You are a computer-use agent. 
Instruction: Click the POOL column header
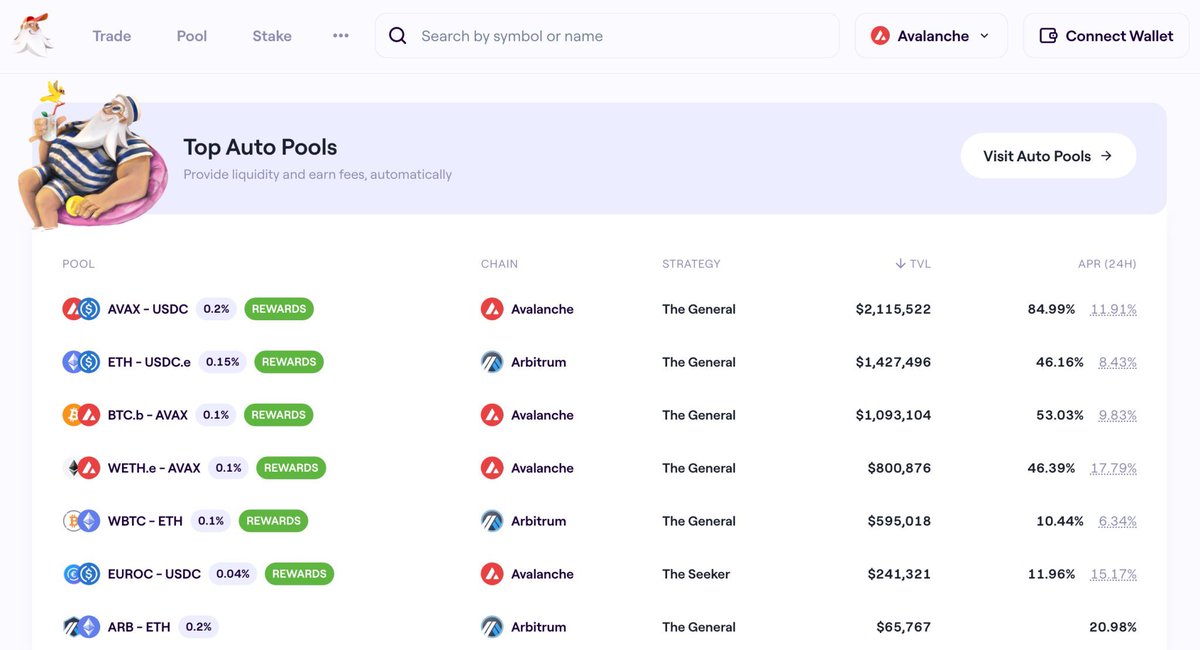point(78,264)
